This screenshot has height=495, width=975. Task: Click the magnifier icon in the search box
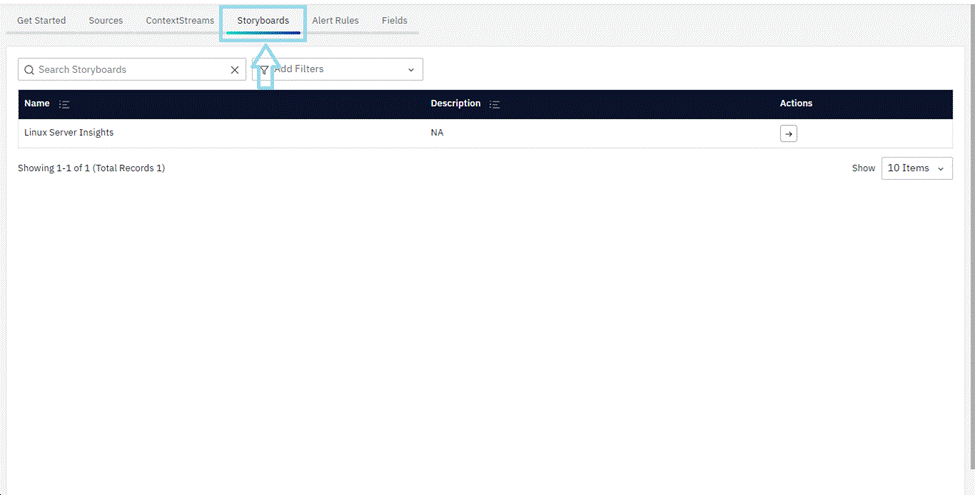[x=29, y=70]
